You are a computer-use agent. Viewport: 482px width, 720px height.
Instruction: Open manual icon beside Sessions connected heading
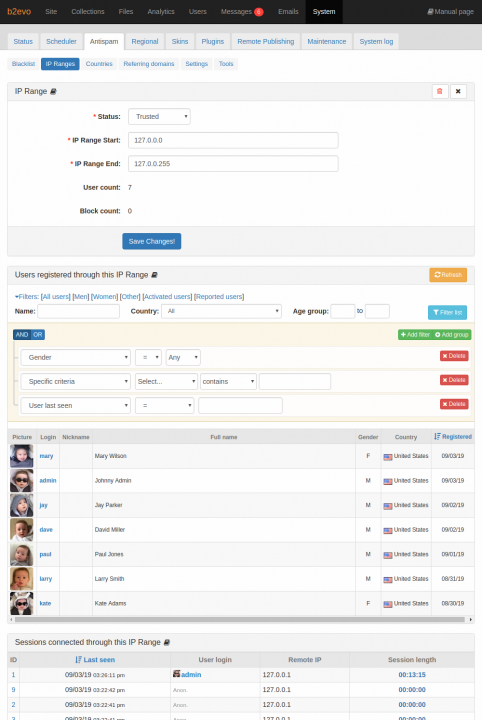(x=167, y=642)
